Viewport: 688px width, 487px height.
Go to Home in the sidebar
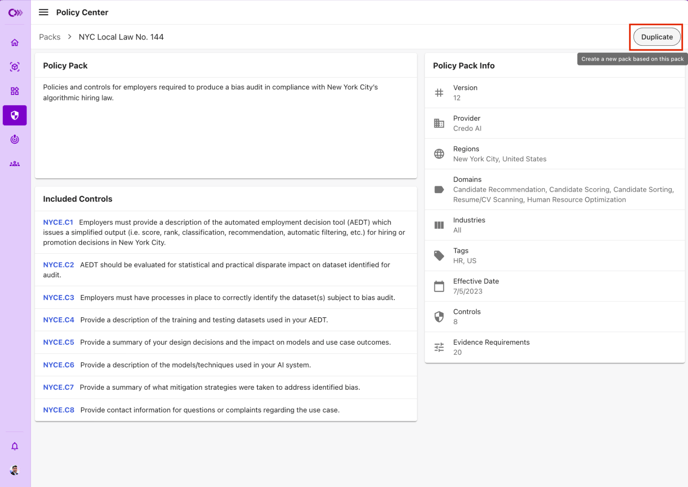coord(15,43)
